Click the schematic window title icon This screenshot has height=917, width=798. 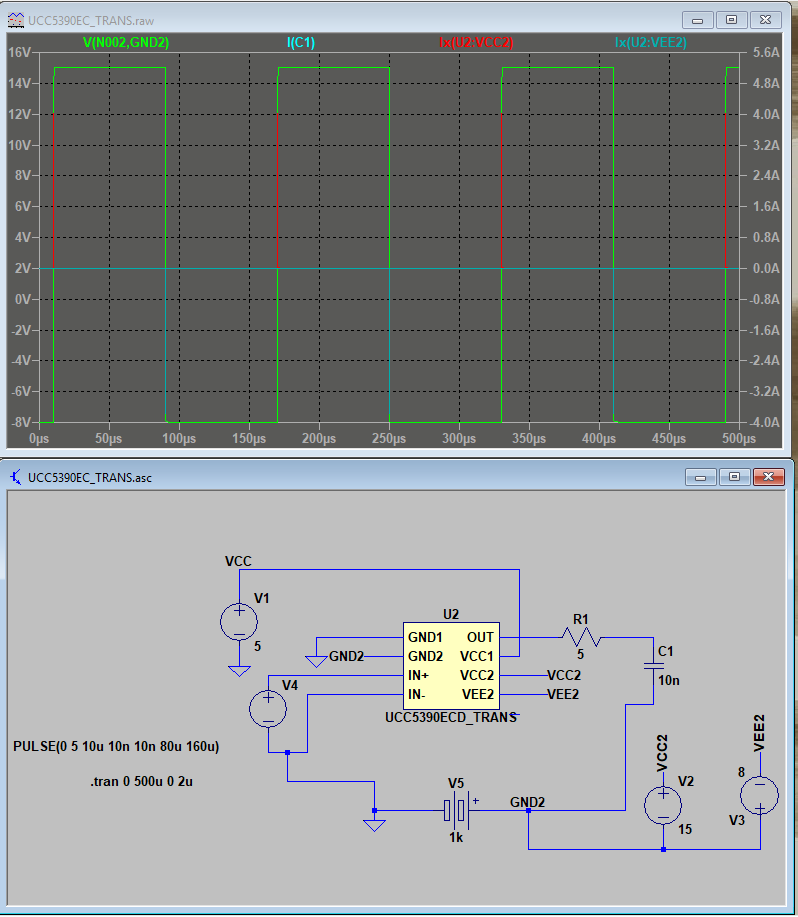(16, 477)
